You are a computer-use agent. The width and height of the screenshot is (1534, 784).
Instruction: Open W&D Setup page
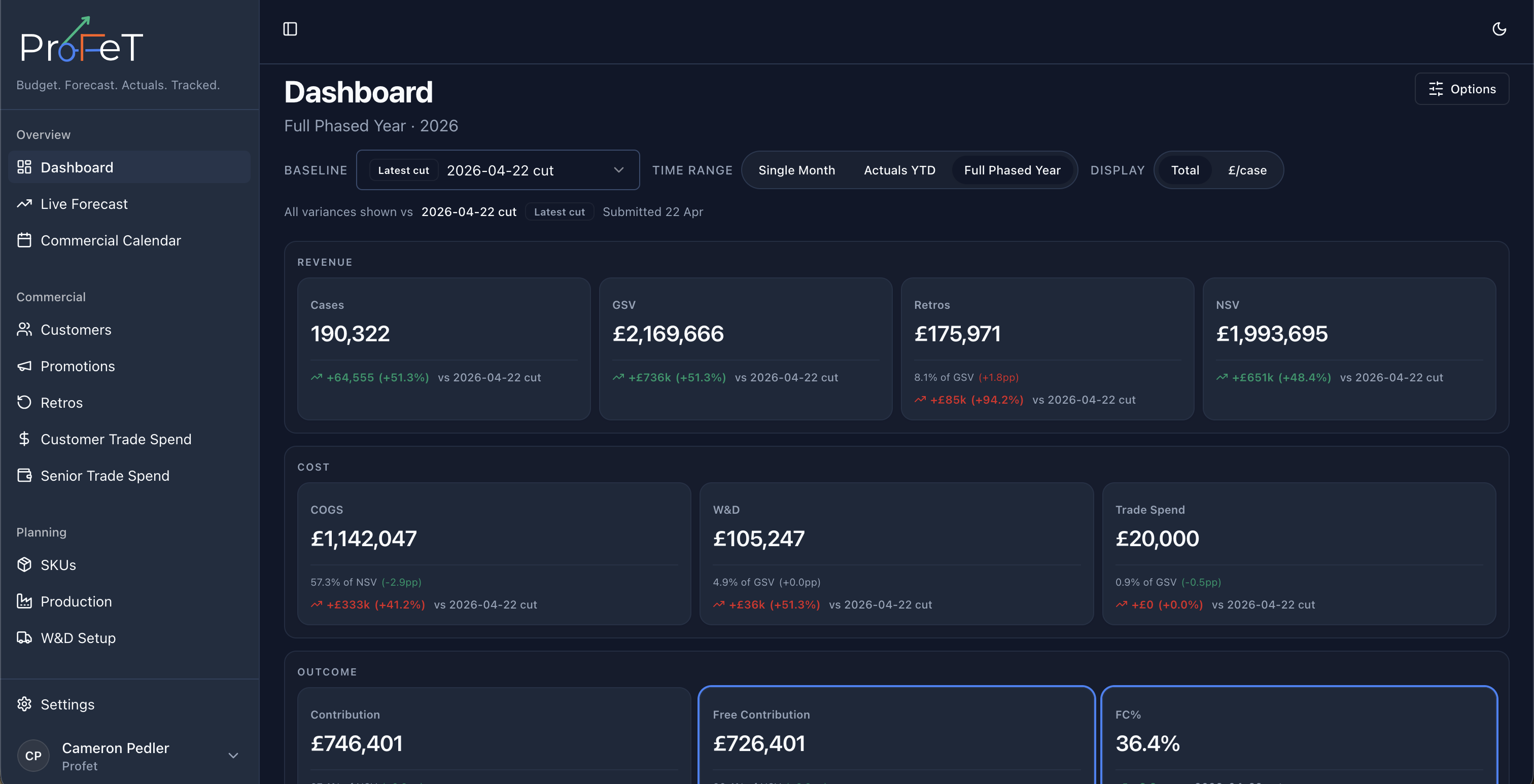(x=129, y=637)
